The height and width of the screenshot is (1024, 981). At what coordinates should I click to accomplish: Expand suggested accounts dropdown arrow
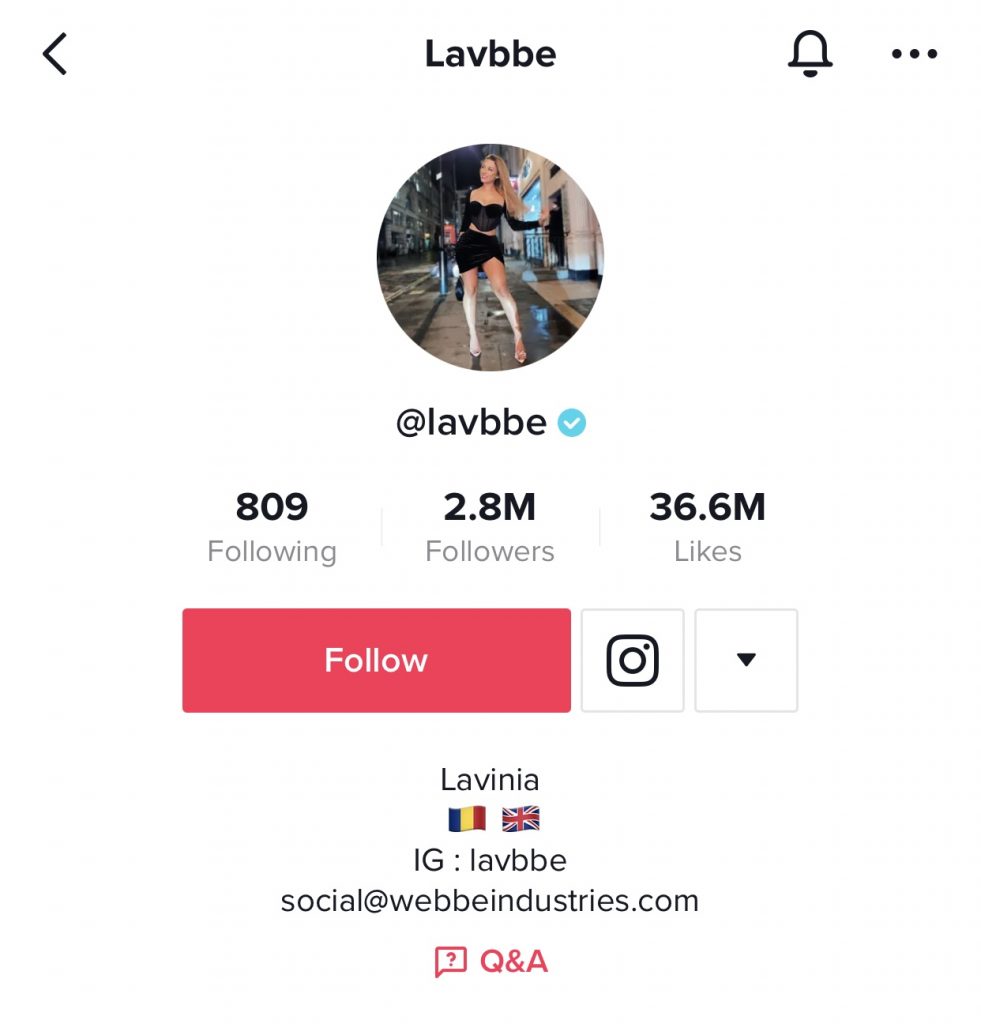746,660
